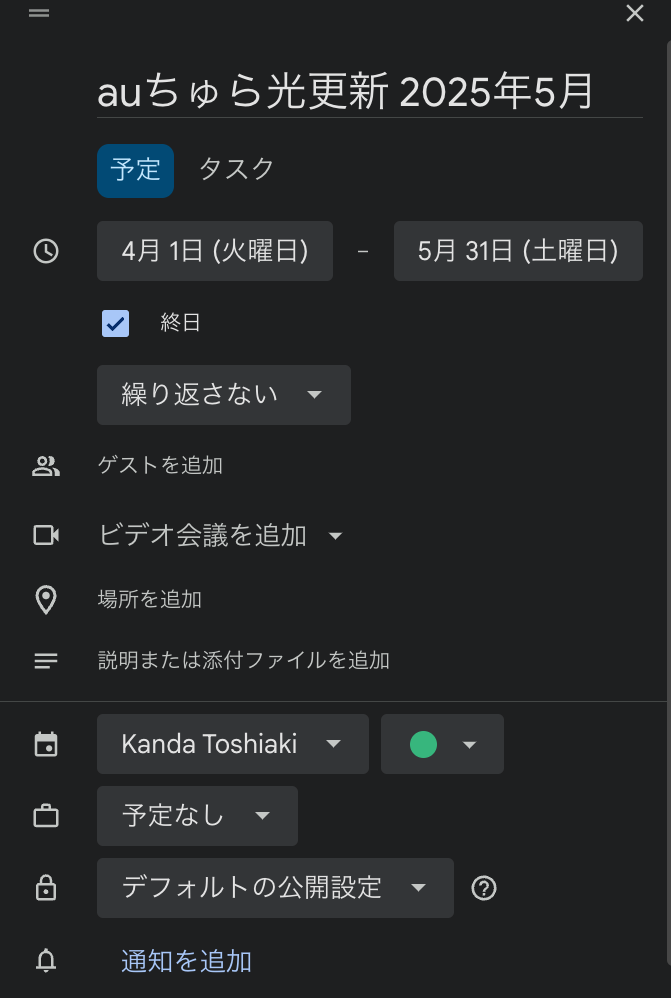The image size is (671, 998).
Task: Select the 予定 tab
Action: pos(135,169)
